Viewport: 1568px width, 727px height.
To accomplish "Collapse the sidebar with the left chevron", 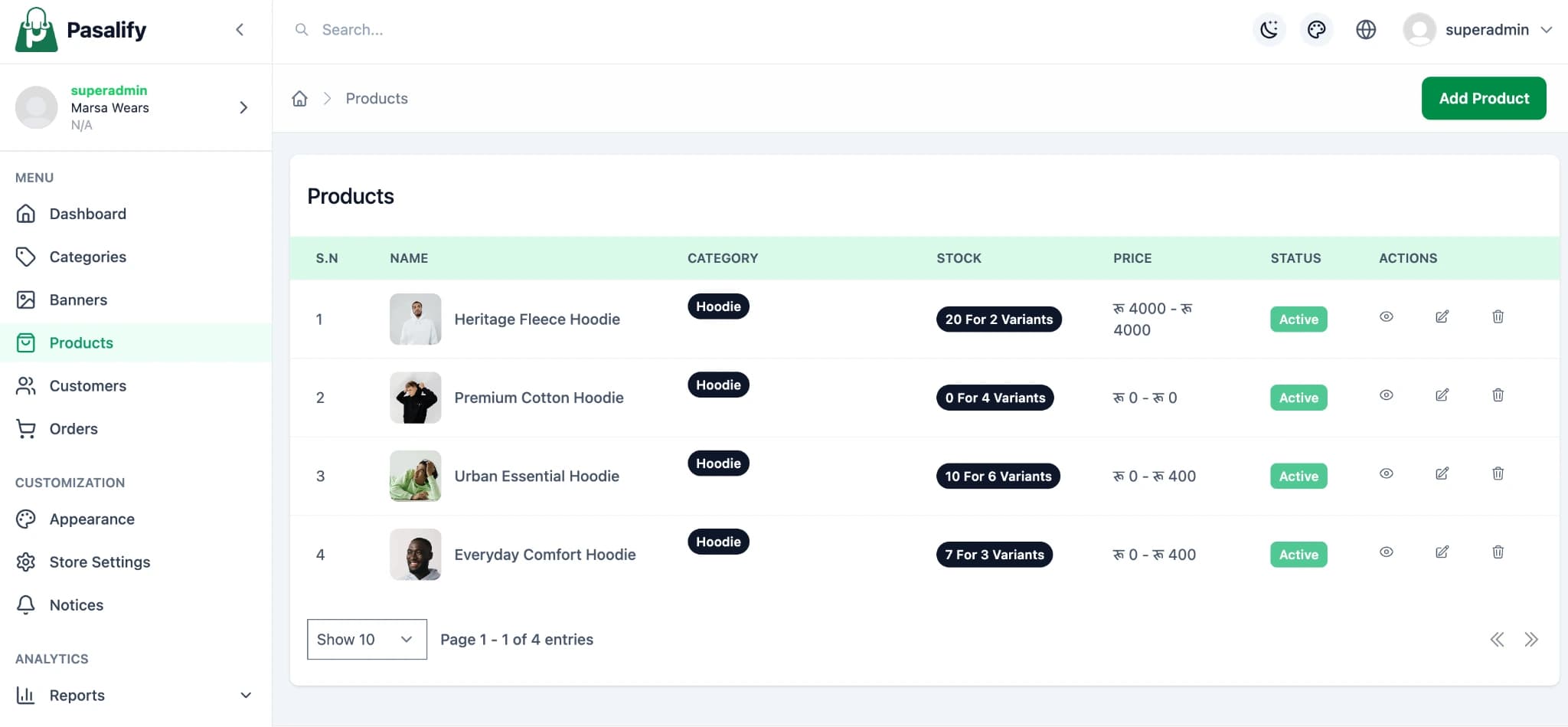I will pos(240,30).
